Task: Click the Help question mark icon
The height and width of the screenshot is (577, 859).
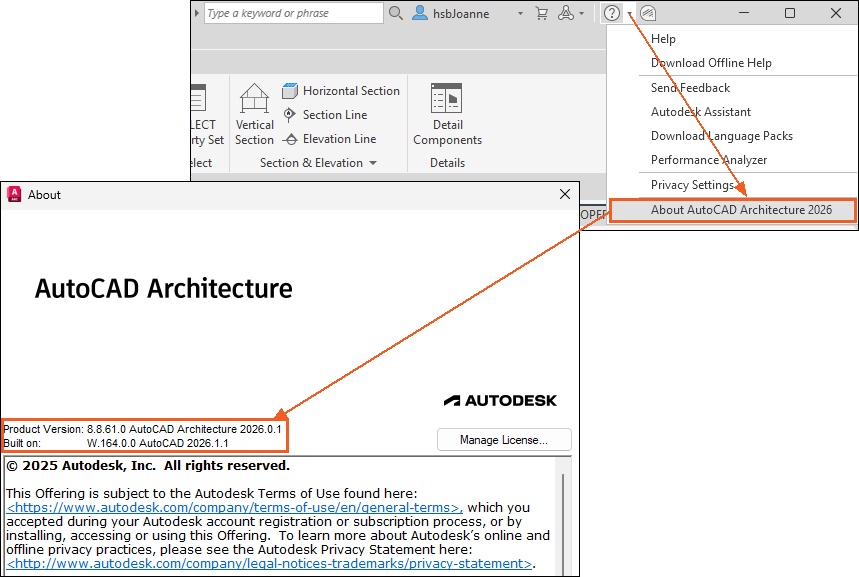Action: 612,13
